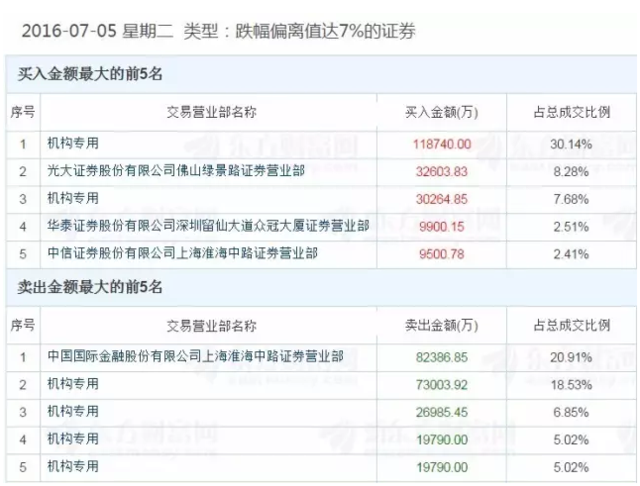This screenshot has width=640, height=486.
Task: Click the 卖出金额(万) column header
Action: [x=442, y=325]
